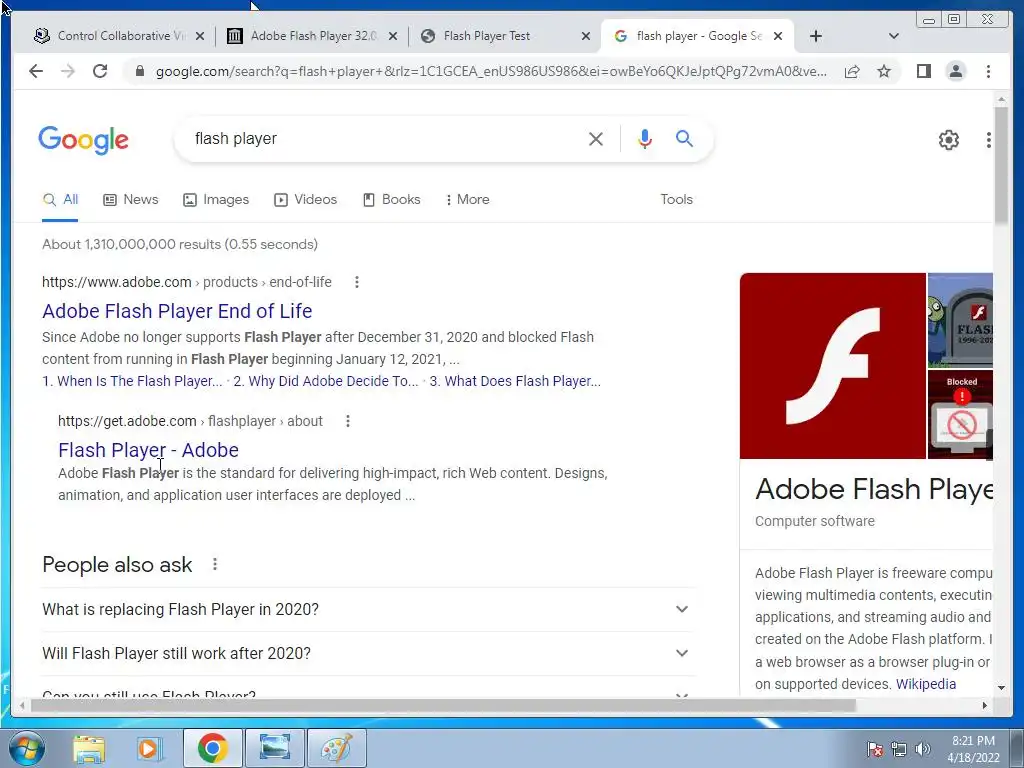Open a new browser tab
This screenshot has width=1024, height=768.
816,36
